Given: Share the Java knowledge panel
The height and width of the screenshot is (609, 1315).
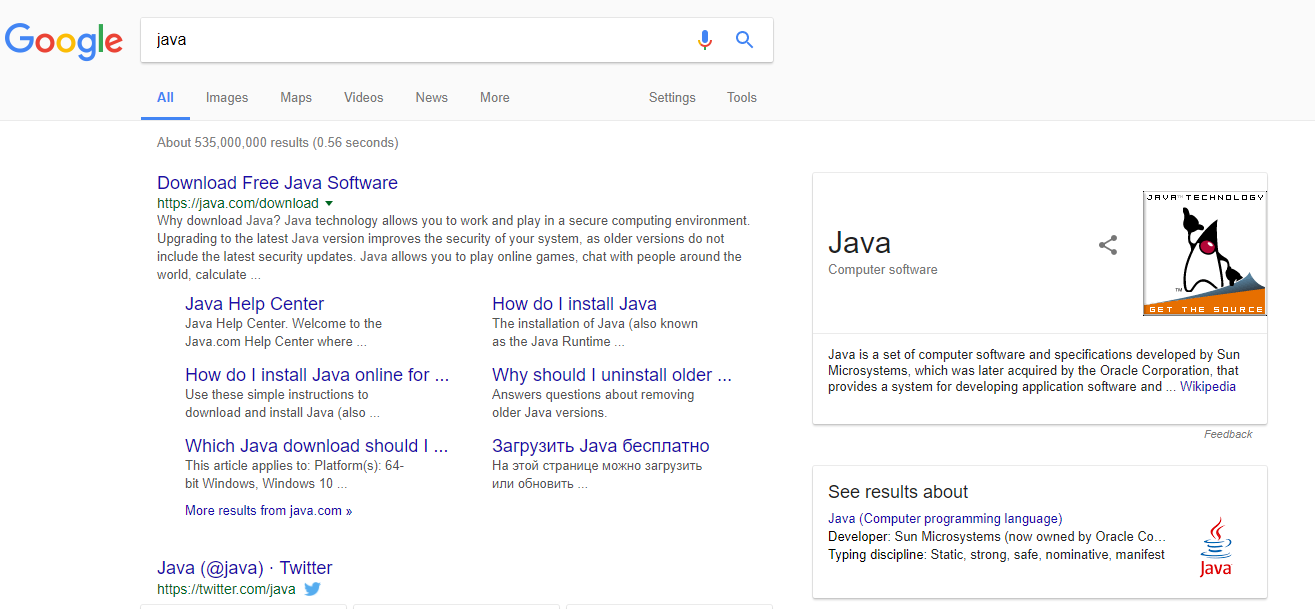Looking at the screenshot, I should coord(1108,245).
